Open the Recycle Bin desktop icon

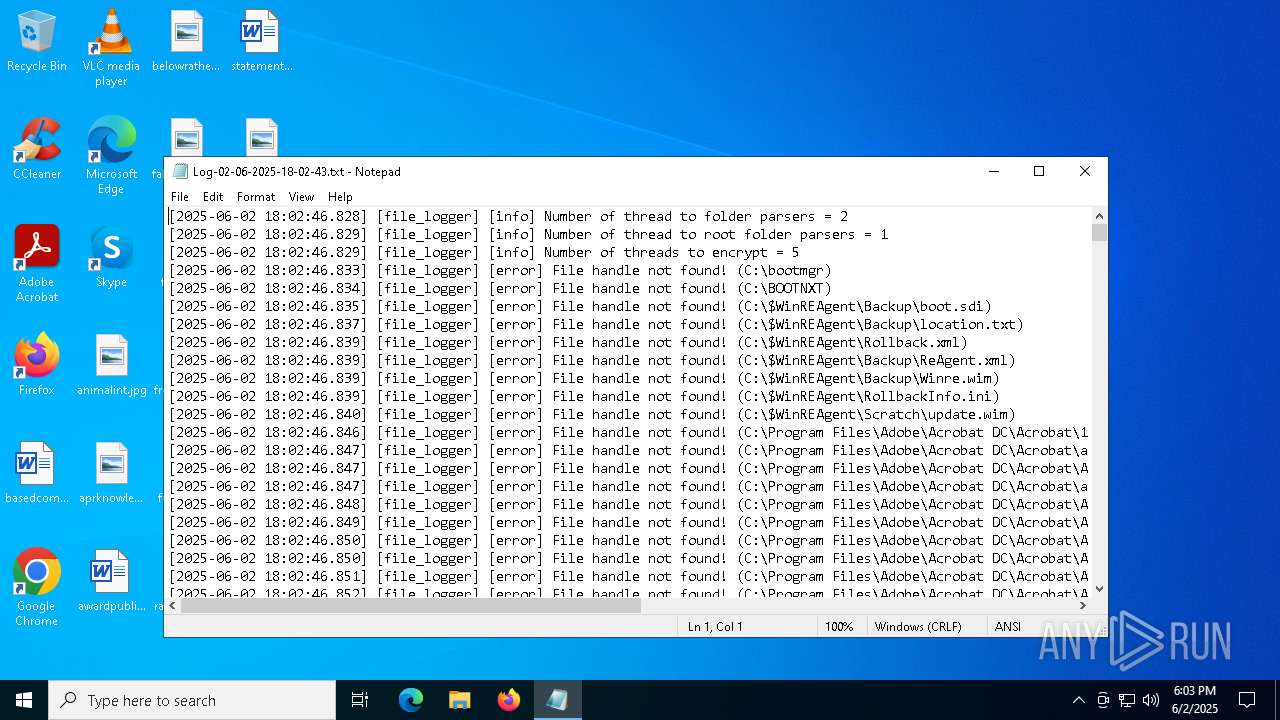point(37,42)
